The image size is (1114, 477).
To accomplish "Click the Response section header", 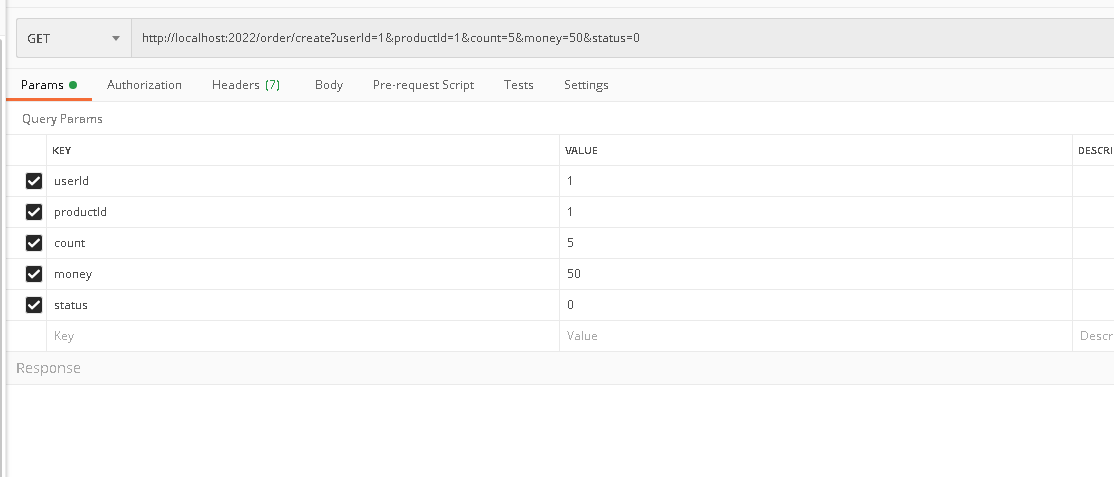I will [x=49, y=368].
